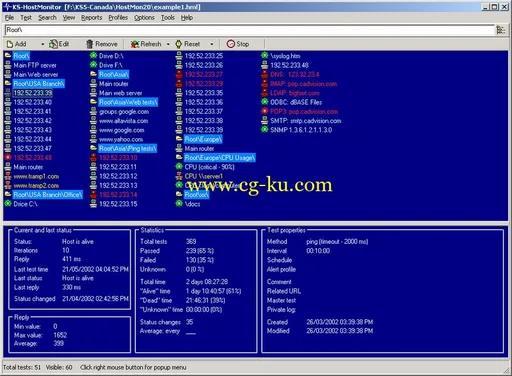Click the green icon next to \syslog.htm

pyautogui.click(x=265, y=56)
